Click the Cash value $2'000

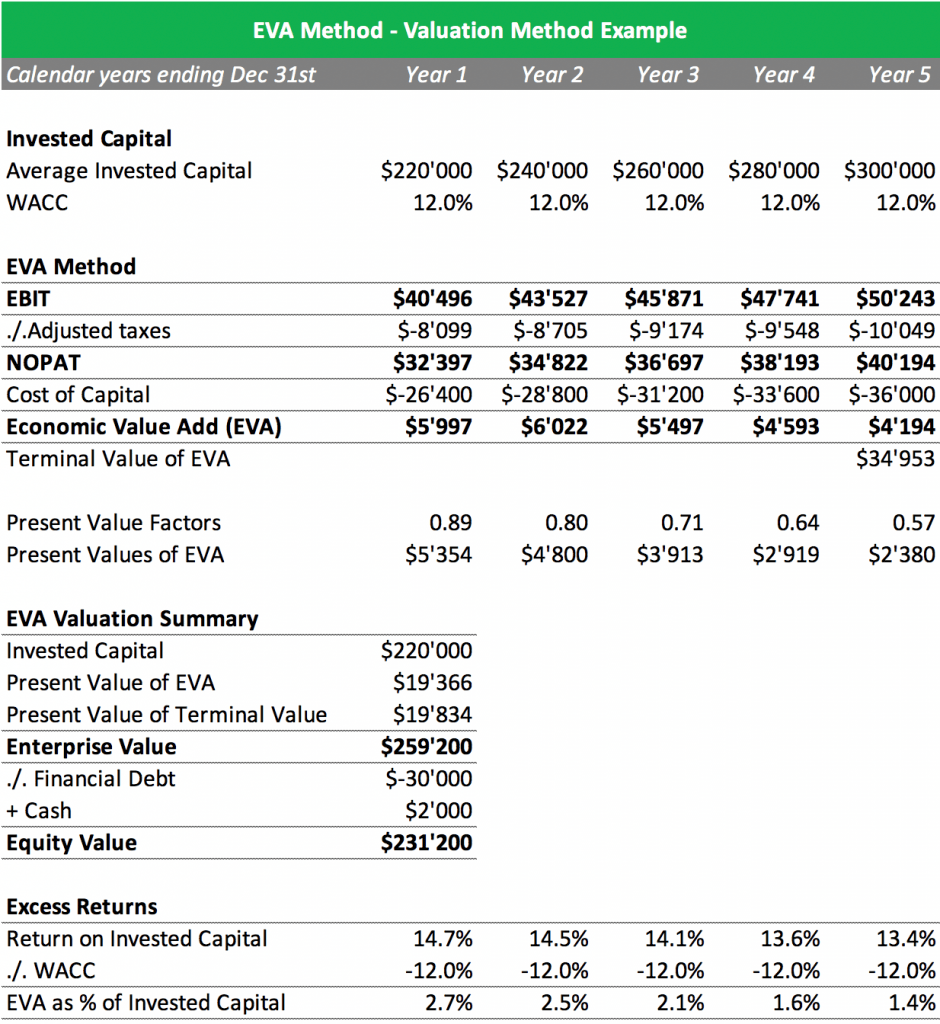[438, 810]
